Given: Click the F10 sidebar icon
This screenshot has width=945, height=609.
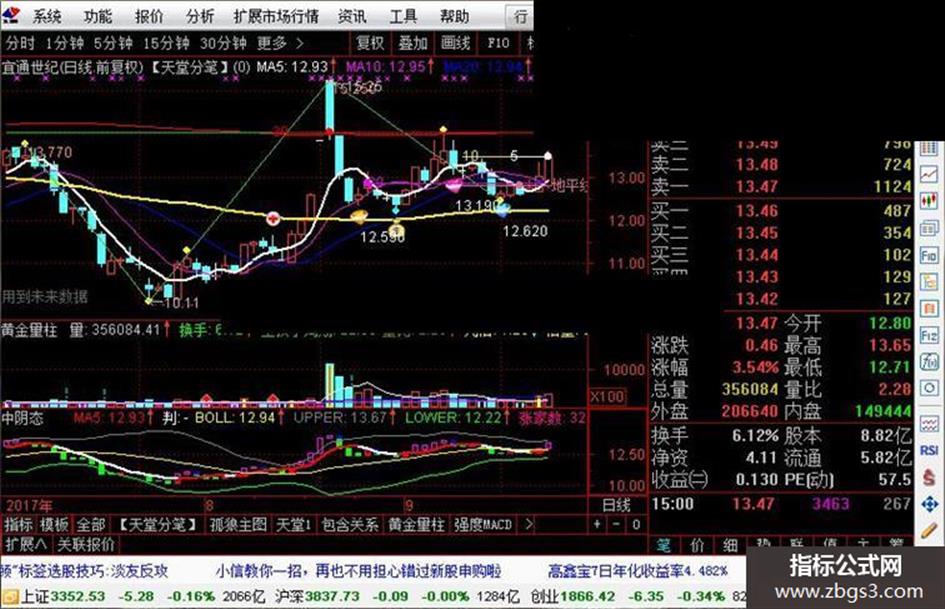Looking at the screenshot, I should (929, 255).
